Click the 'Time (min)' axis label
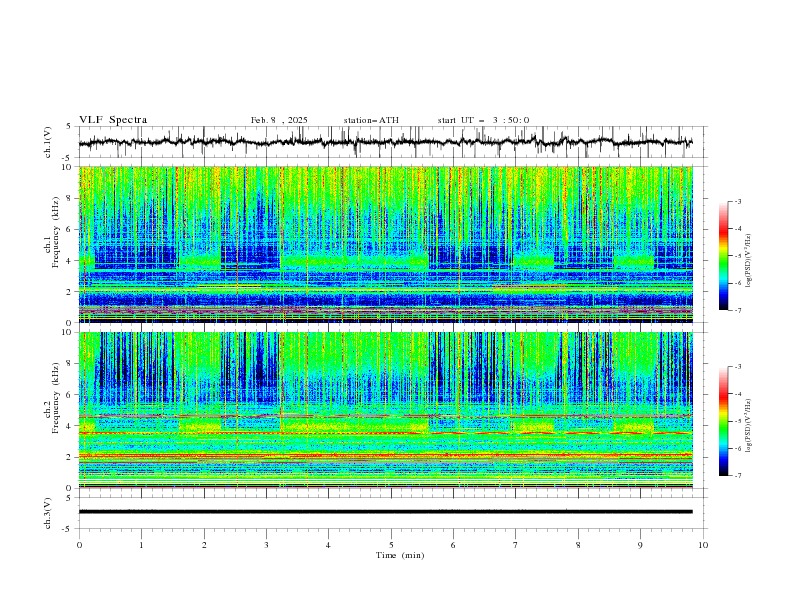This screenshot has width=792, height=612. [x=400, y=555]
